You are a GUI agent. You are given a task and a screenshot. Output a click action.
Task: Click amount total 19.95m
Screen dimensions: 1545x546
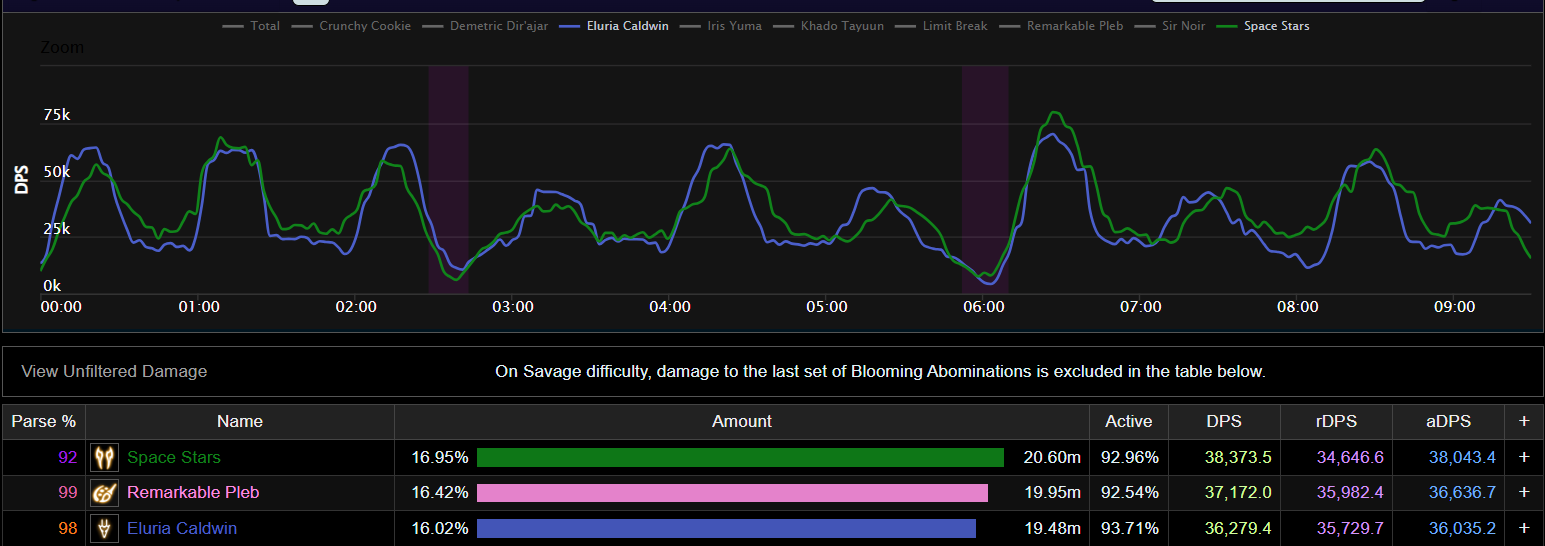tap(1052, 493)
